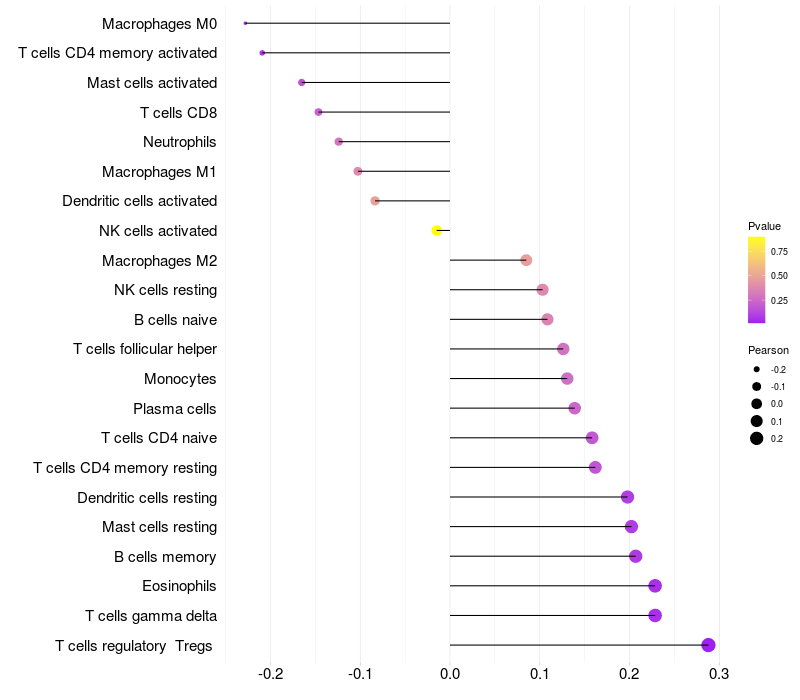
Task: Click the 0.2 Pearson legend circle
Action: point(757,438)
